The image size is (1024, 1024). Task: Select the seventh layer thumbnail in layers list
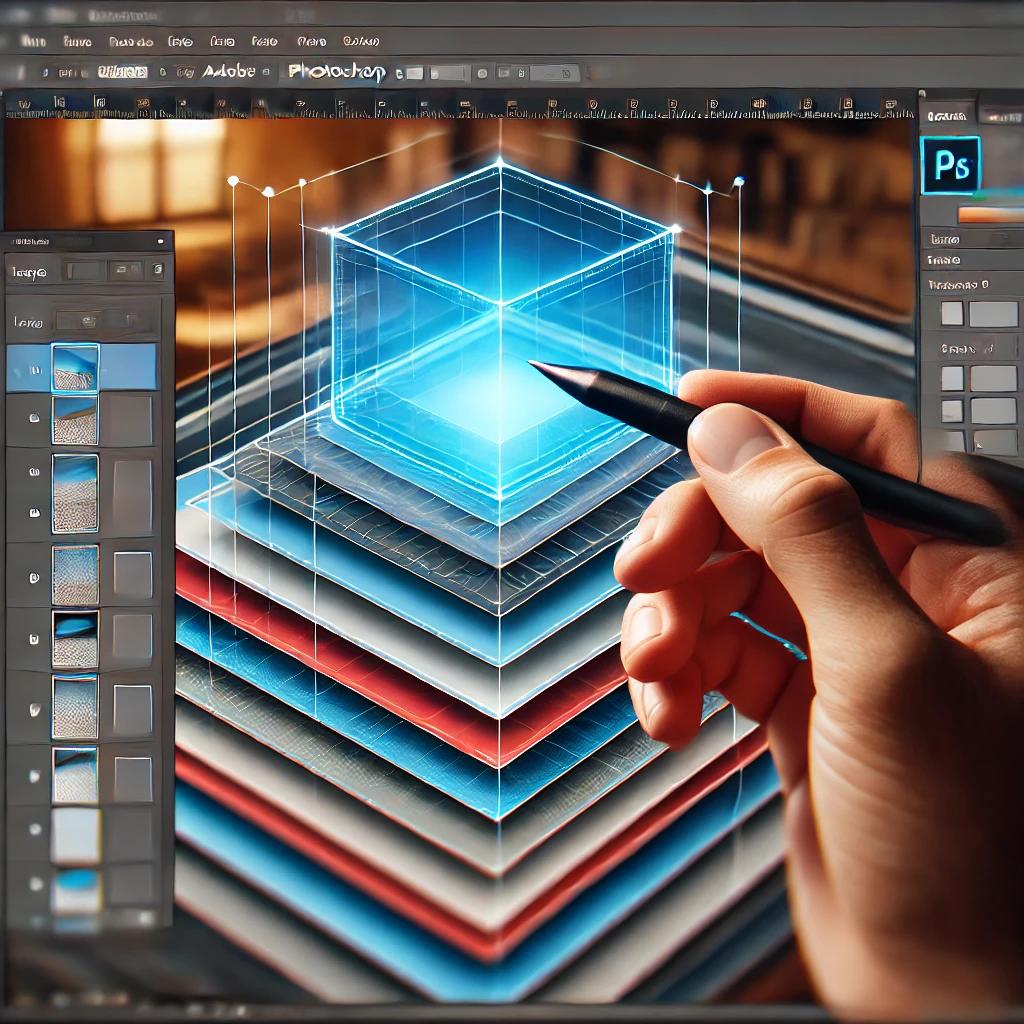[x=75, y=775]
